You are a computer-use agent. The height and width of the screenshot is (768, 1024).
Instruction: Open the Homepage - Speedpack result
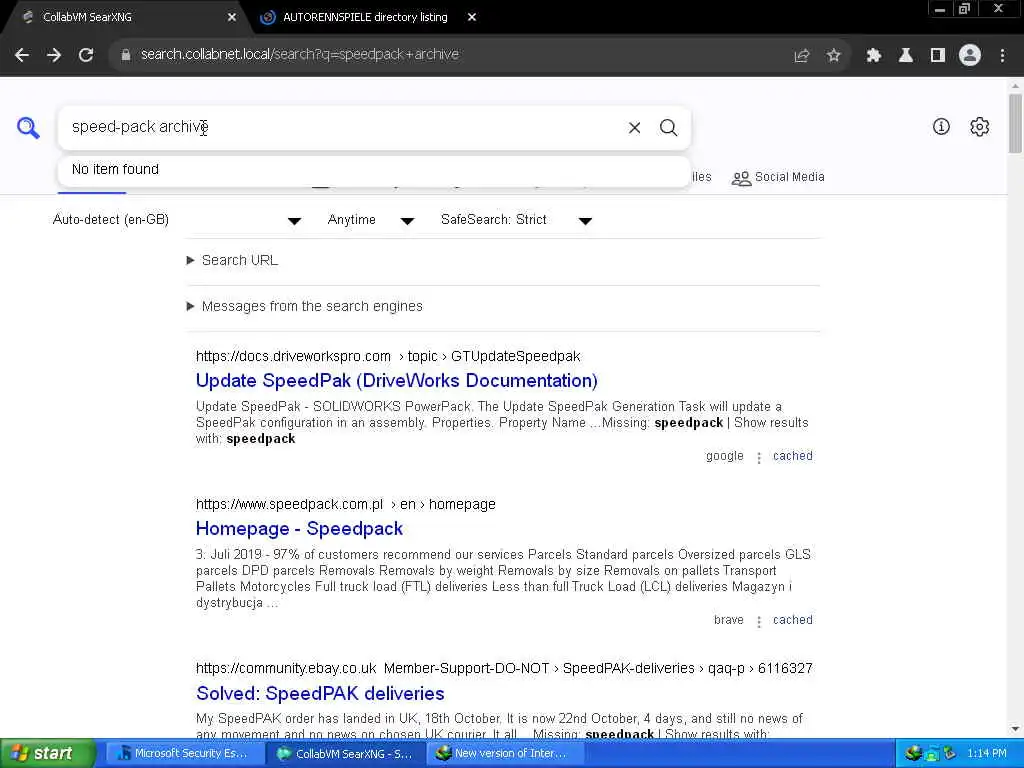[299, 528]
